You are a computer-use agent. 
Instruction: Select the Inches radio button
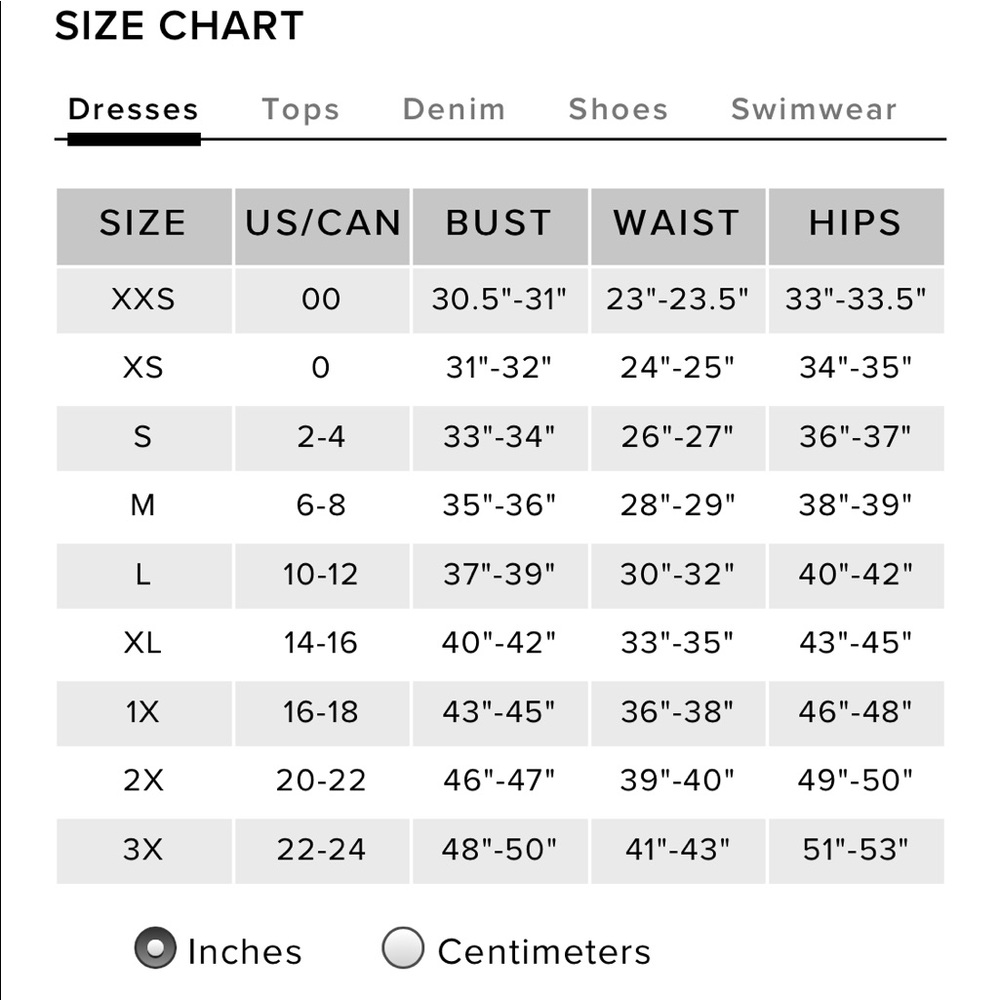click(x=155, y=948)
